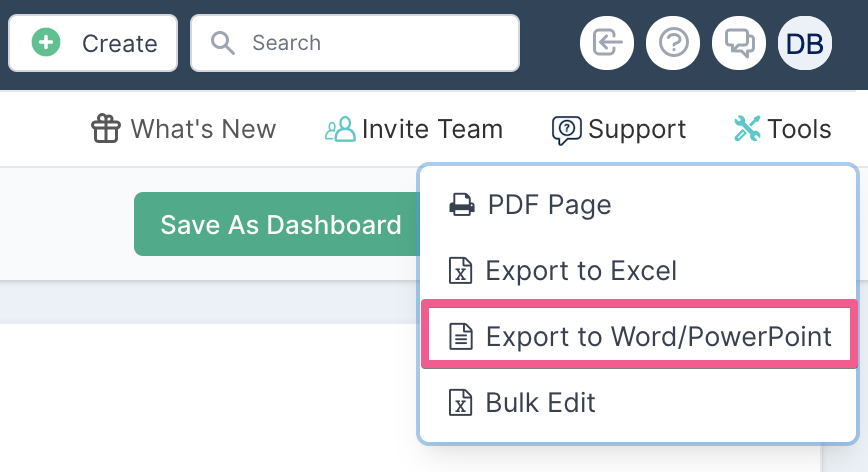Click the sign-out arrow icon

[x=607, y=43]
